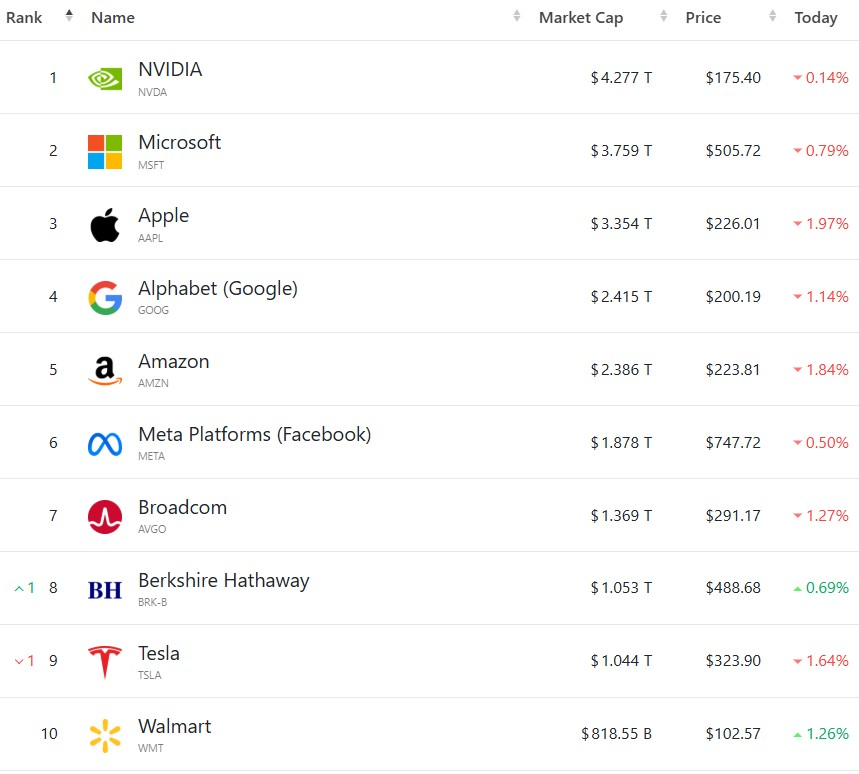Click the Walmart spark logo
859x774 pixels.
[105, 735]
